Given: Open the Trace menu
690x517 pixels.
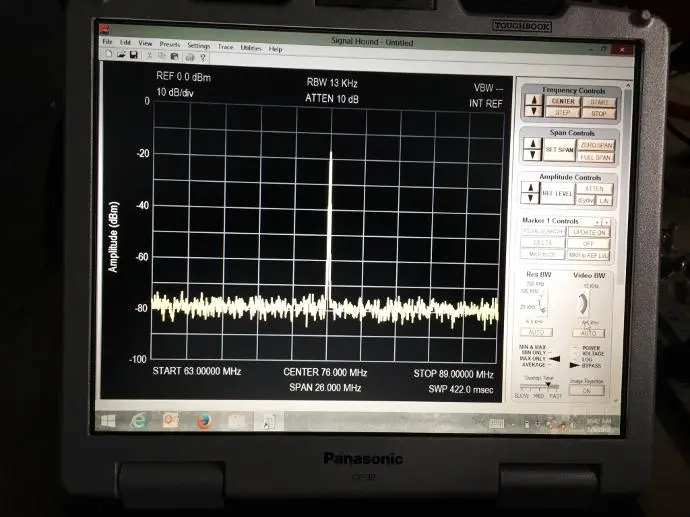Looking at the screenshot, I should [x=226, y=46].
